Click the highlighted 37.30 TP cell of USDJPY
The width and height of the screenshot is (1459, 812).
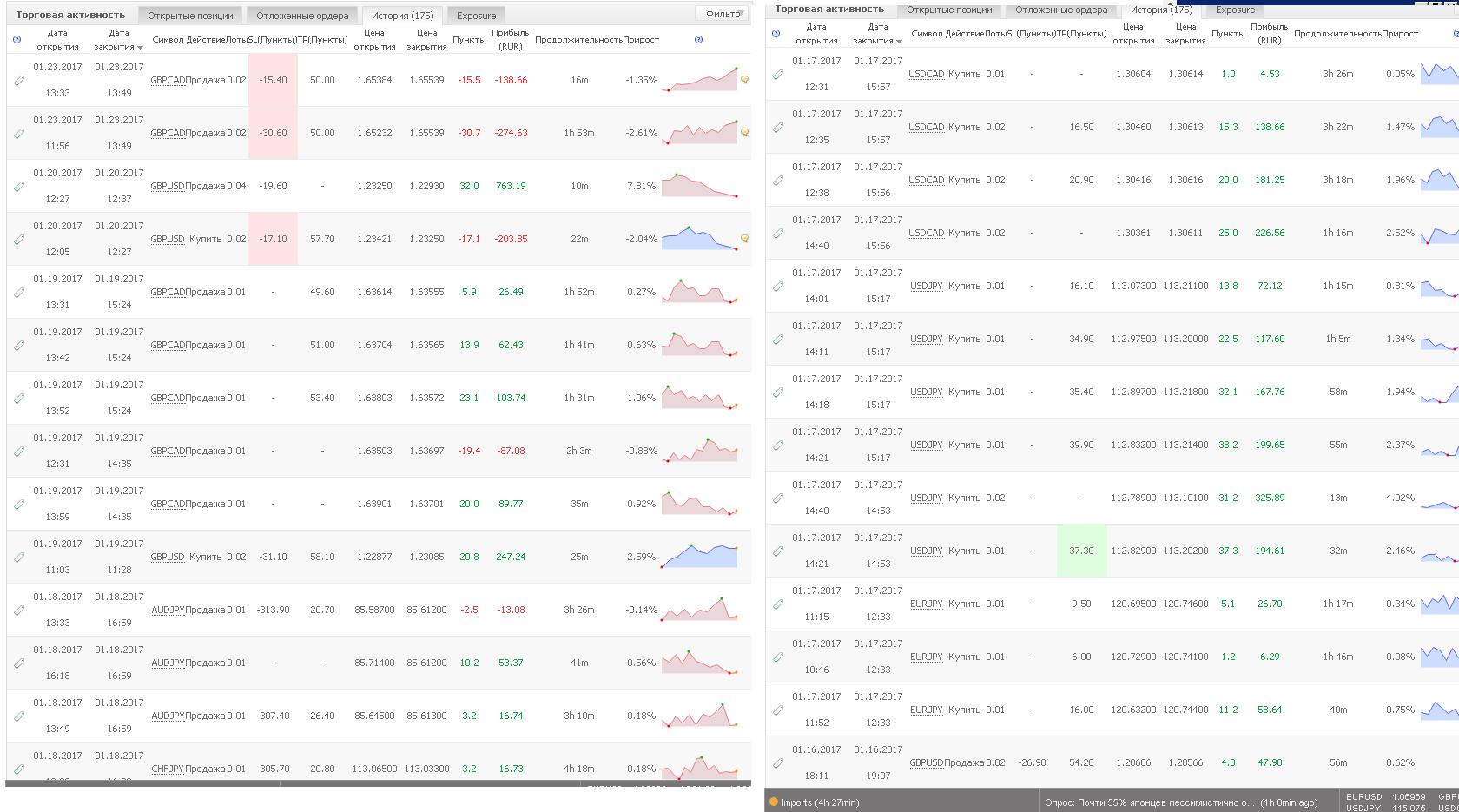[x=1081, y=551]
